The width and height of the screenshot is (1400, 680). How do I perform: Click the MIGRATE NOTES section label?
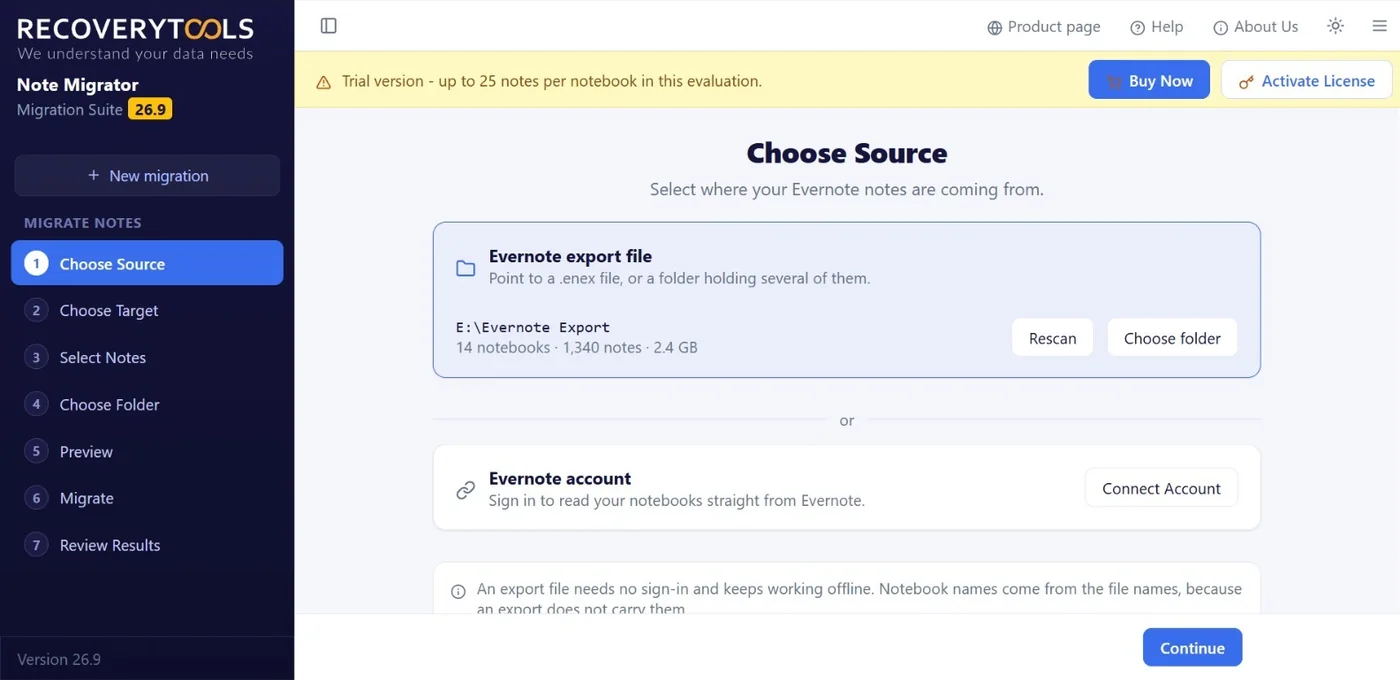pos(83,223)
